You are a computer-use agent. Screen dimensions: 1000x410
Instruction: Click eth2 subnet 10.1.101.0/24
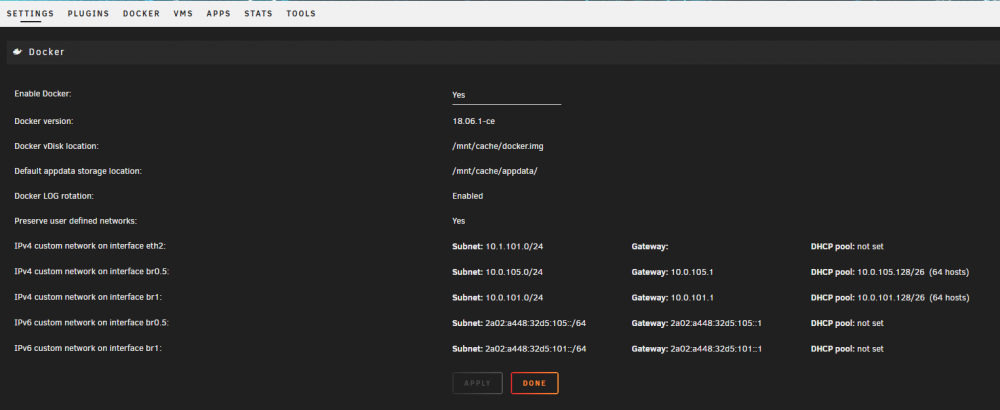(x=514, y=246)
